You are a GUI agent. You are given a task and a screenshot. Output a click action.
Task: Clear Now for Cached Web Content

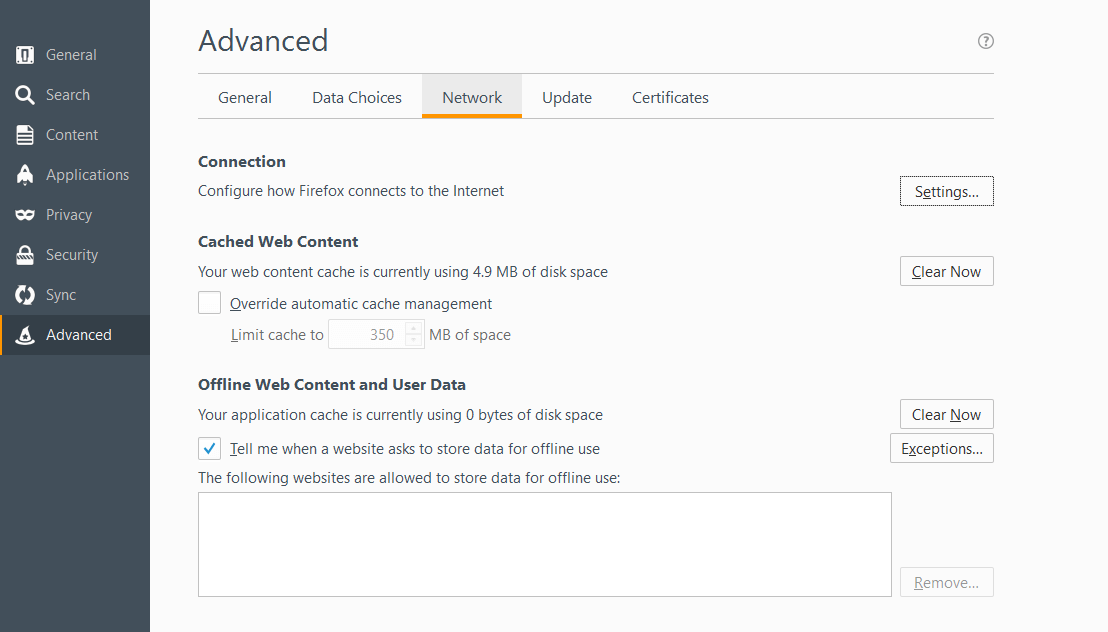[x=946, y=271]
